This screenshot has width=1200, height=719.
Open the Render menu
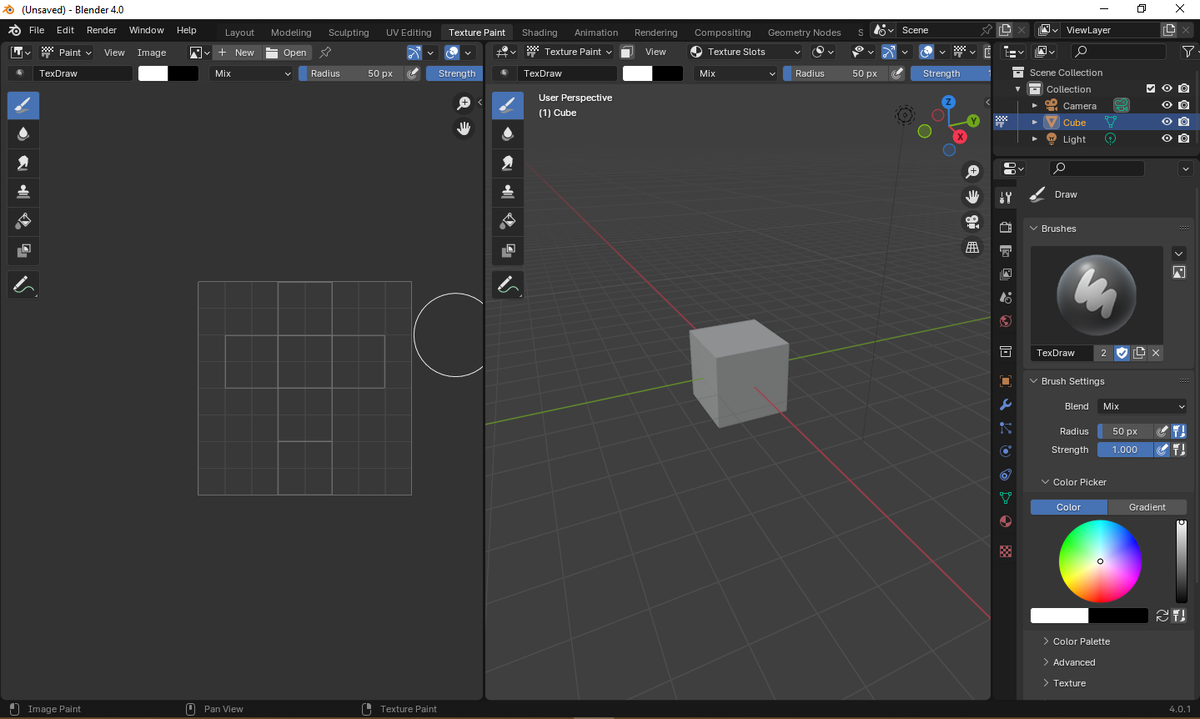click(101, 30)
